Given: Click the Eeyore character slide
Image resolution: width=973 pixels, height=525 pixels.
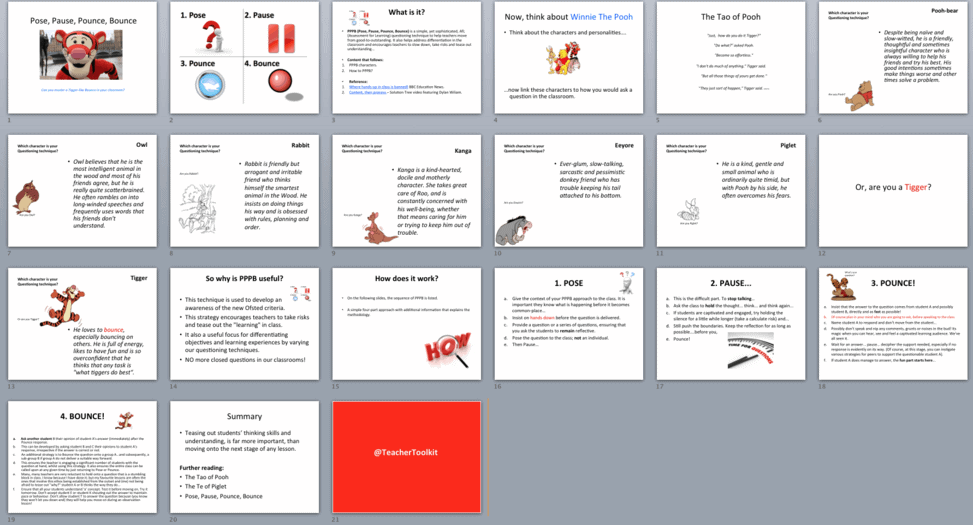Looking at the screenshot, I should click(569, 191).
